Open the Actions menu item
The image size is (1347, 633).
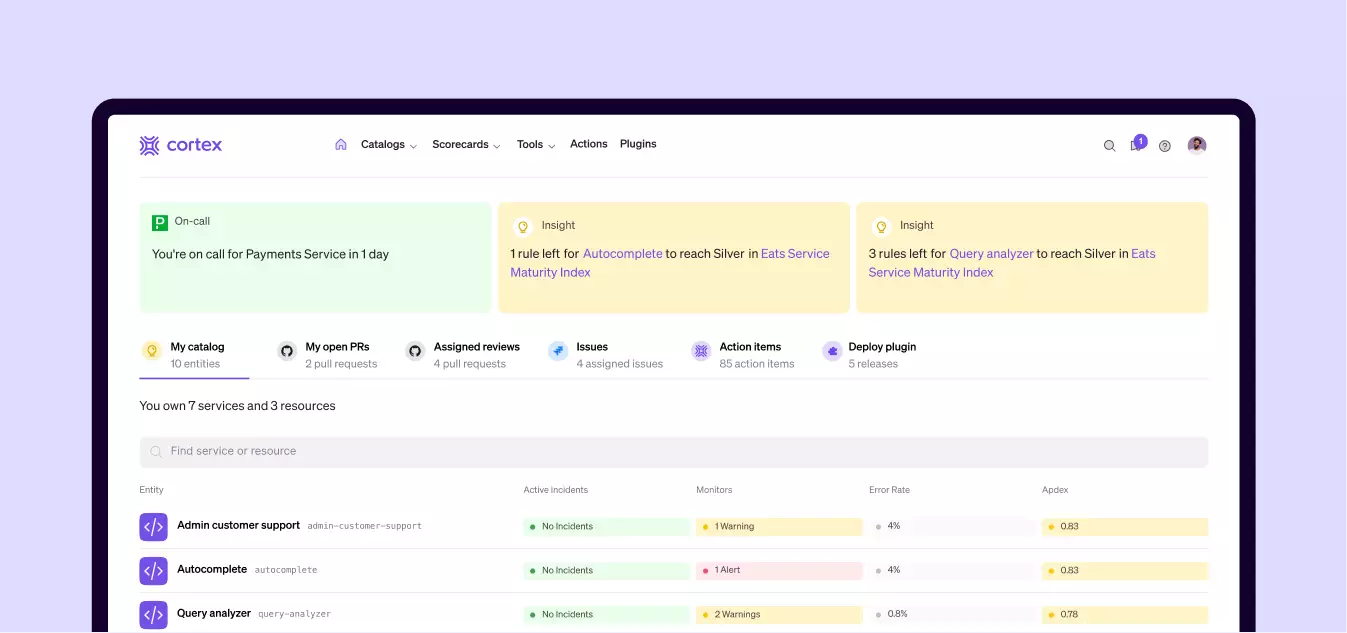(x=588, y=144)
